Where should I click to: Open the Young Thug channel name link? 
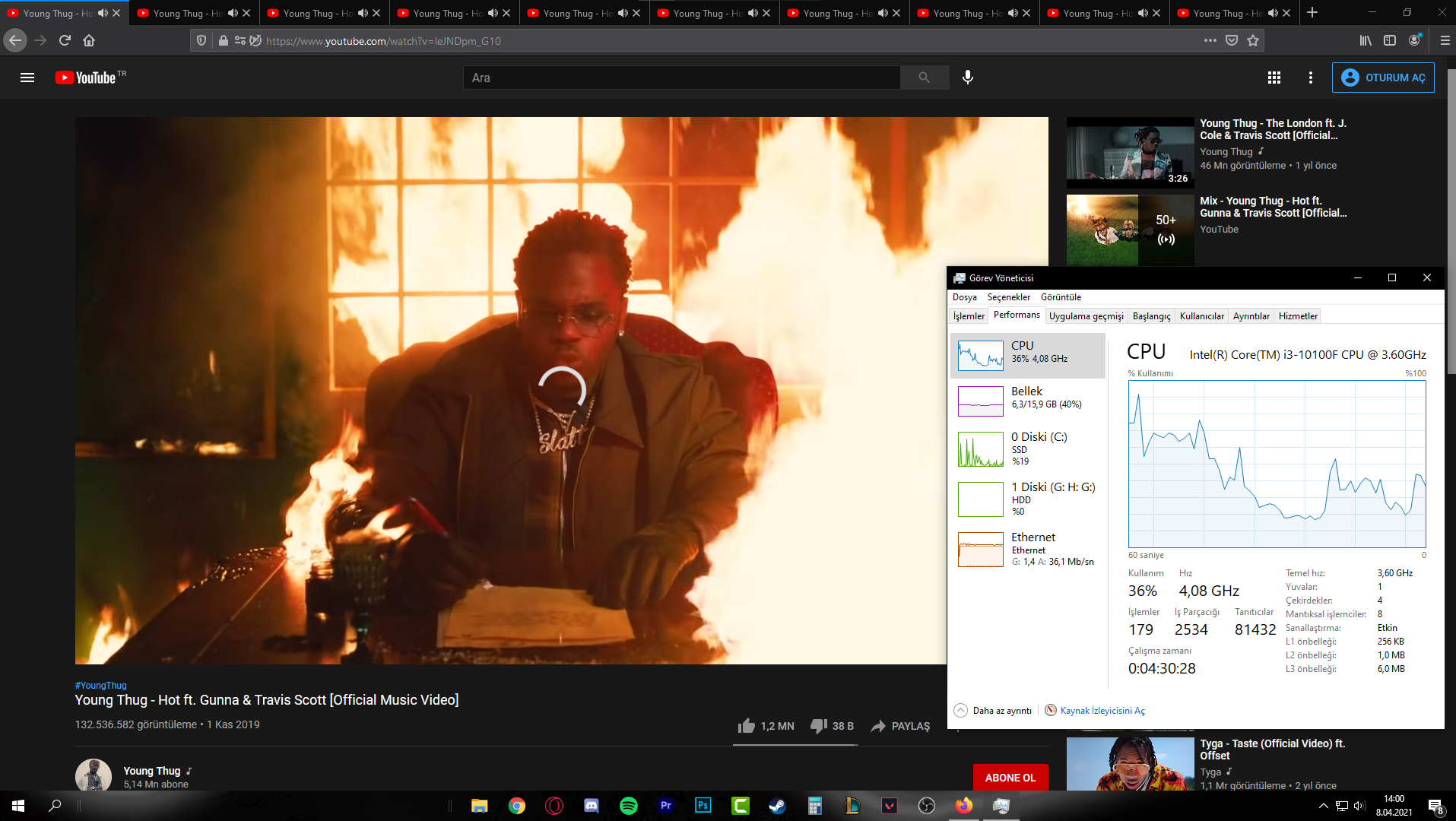click(152, 771)
